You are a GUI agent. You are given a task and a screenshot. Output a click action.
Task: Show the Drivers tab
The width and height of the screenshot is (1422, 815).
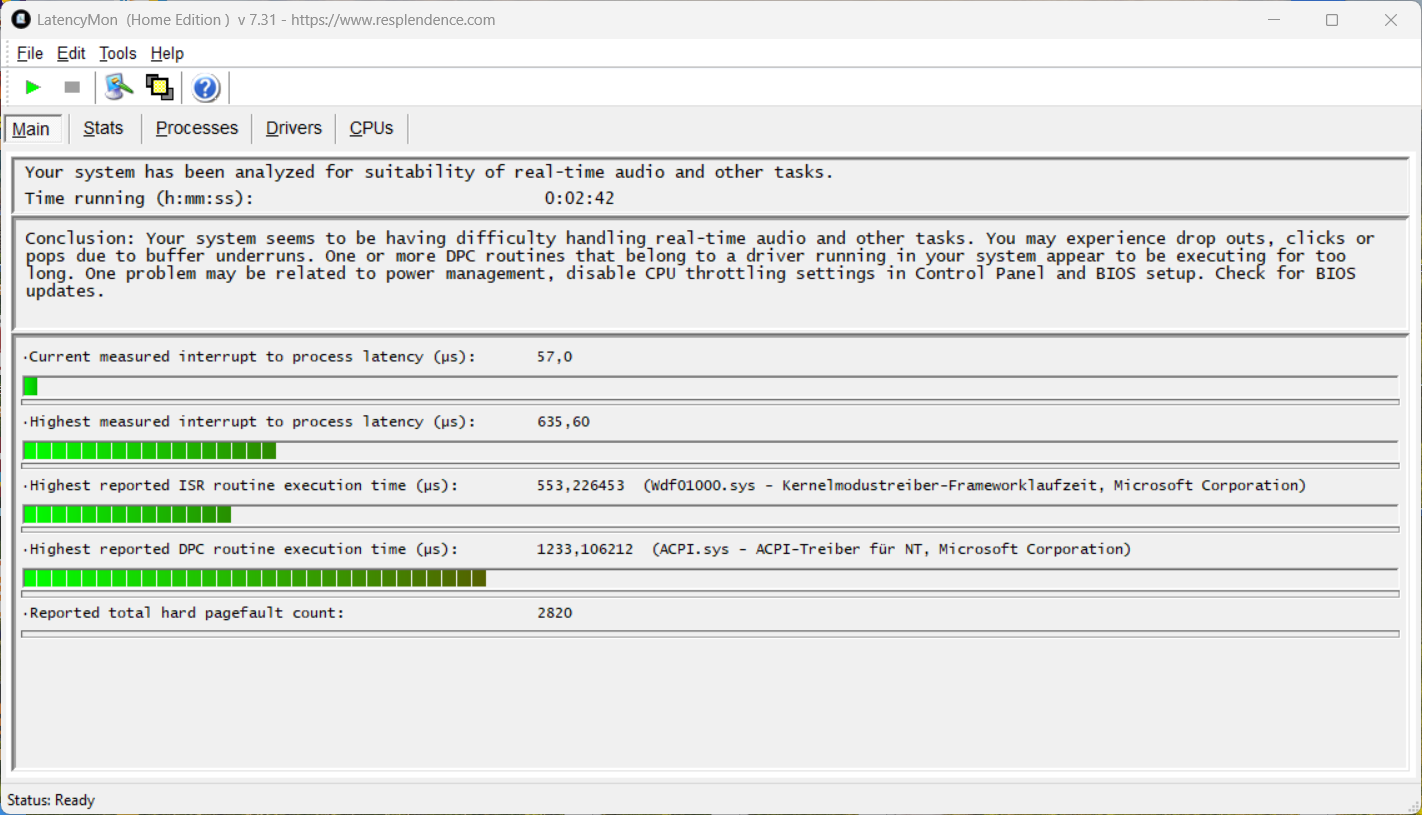293,128
